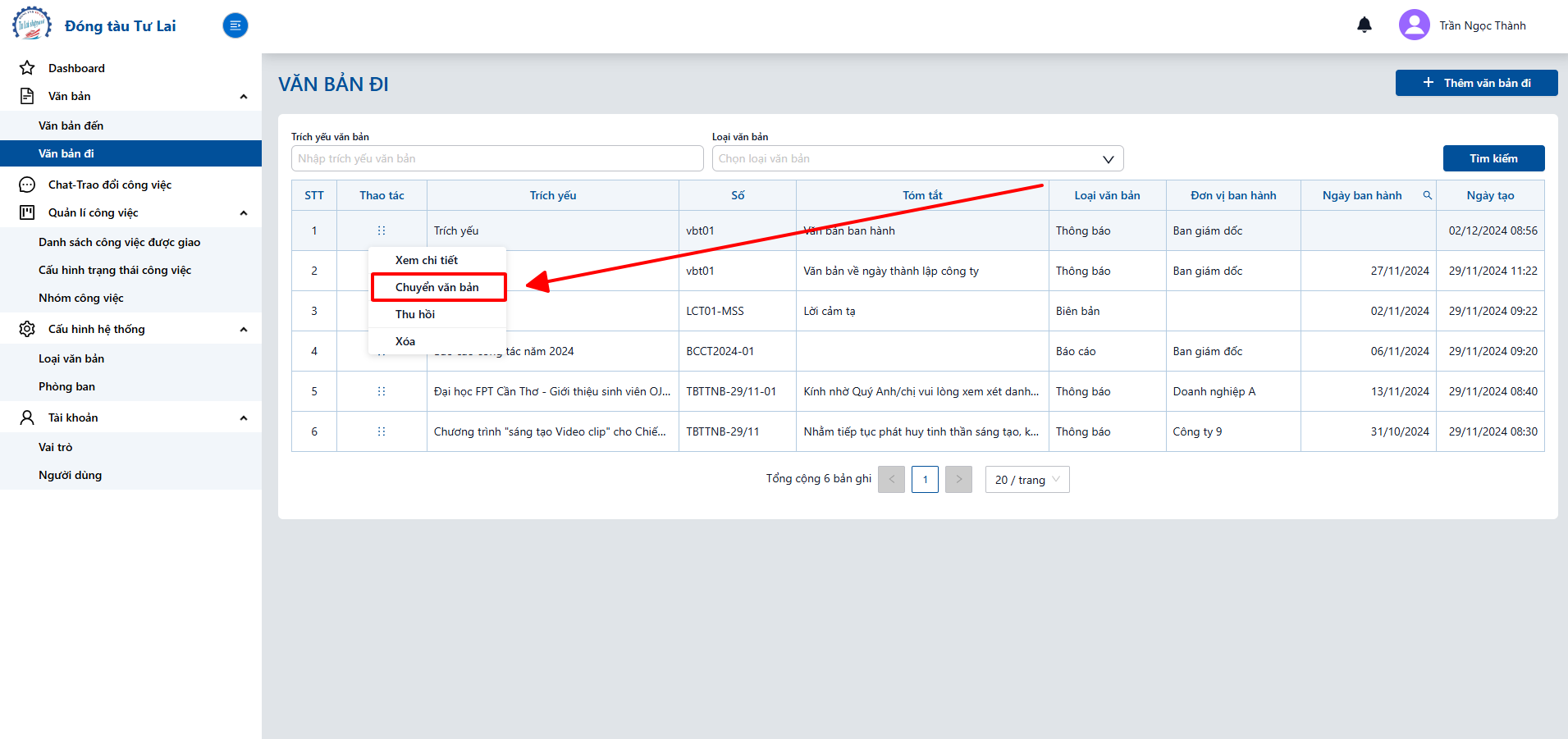This screenshot has height=739, width=1568.
Task: Open actions menu for row 6 Chương trình
Action: pos(382,431)
